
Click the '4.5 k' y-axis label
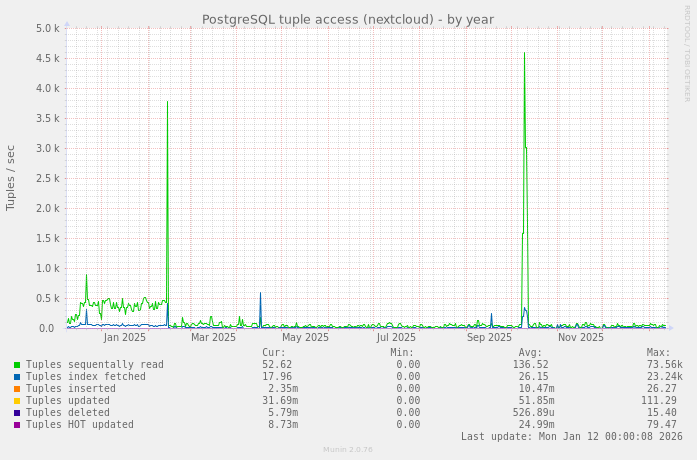tap(48, 58)
